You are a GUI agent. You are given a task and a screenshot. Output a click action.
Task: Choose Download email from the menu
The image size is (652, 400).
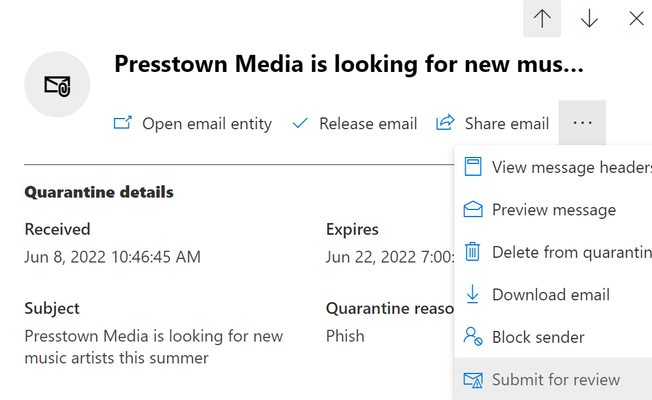[553, 294]
